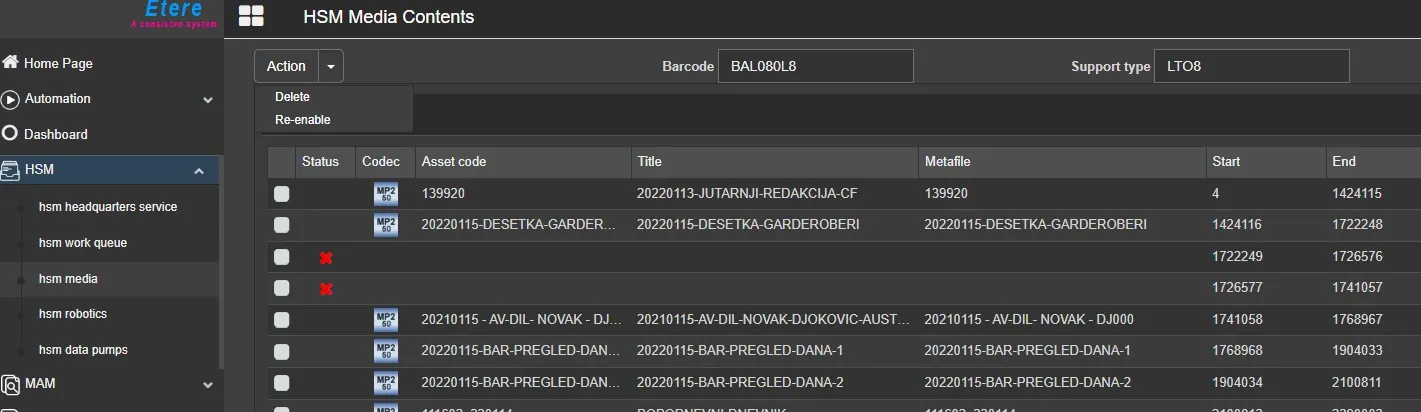Click red X status icon at start 1722249
Viewport: 1421px width, 412px height.
pyautogui.click(x=326, y=258)
